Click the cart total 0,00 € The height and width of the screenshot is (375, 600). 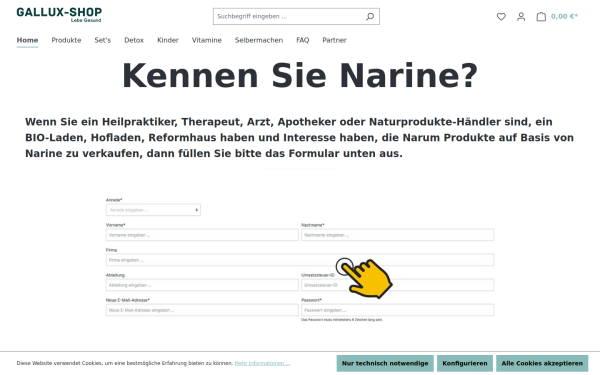coord(564,16)
